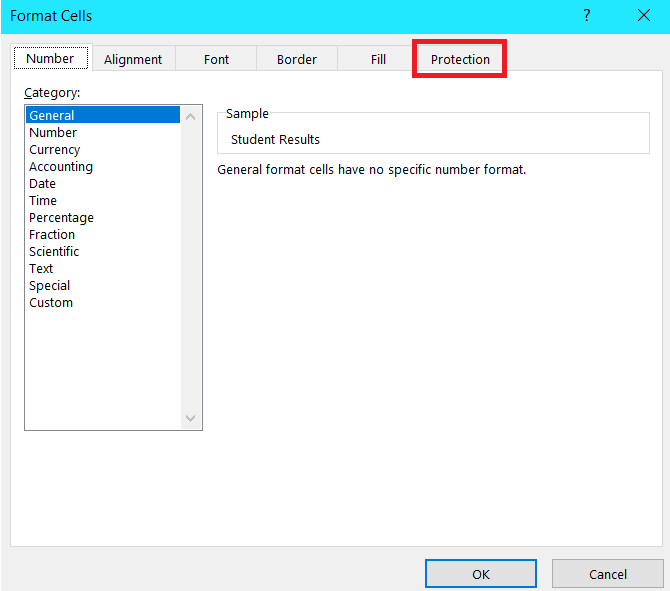670x591 pixels.
Task: Select the Scientific category
Action: coord(54,251)
